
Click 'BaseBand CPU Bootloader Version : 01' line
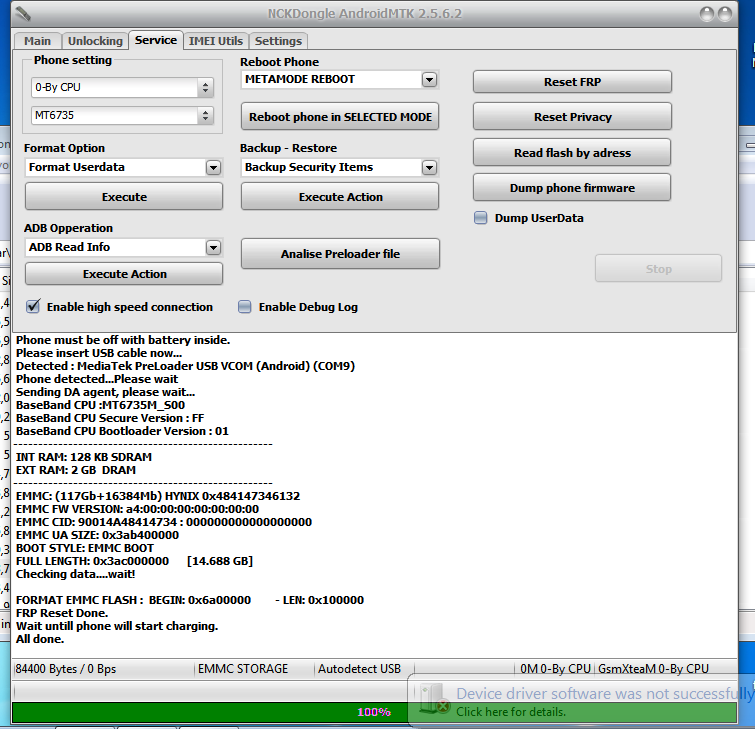coord(122,431)
